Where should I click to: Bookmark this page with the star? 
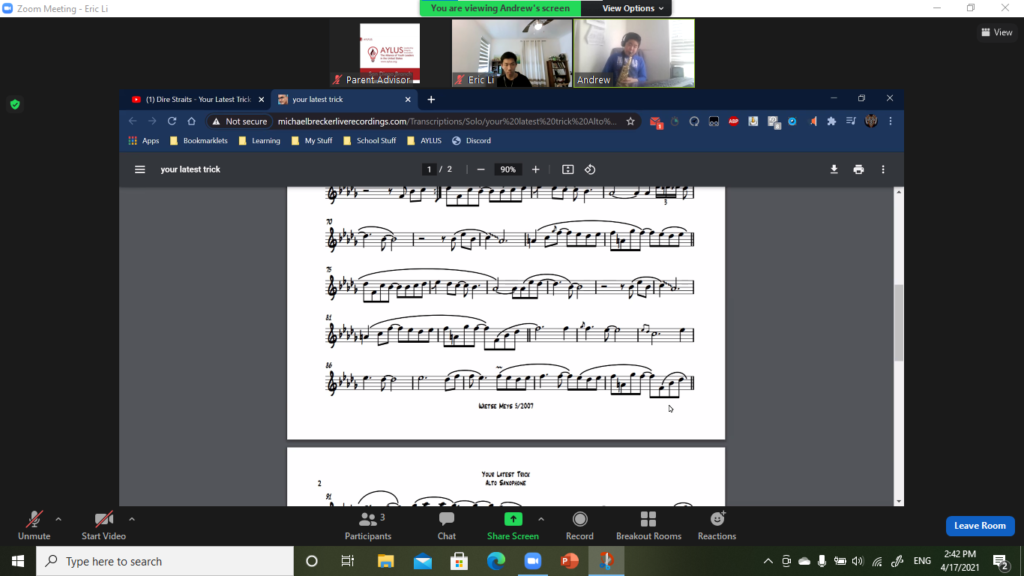(630, 121)
